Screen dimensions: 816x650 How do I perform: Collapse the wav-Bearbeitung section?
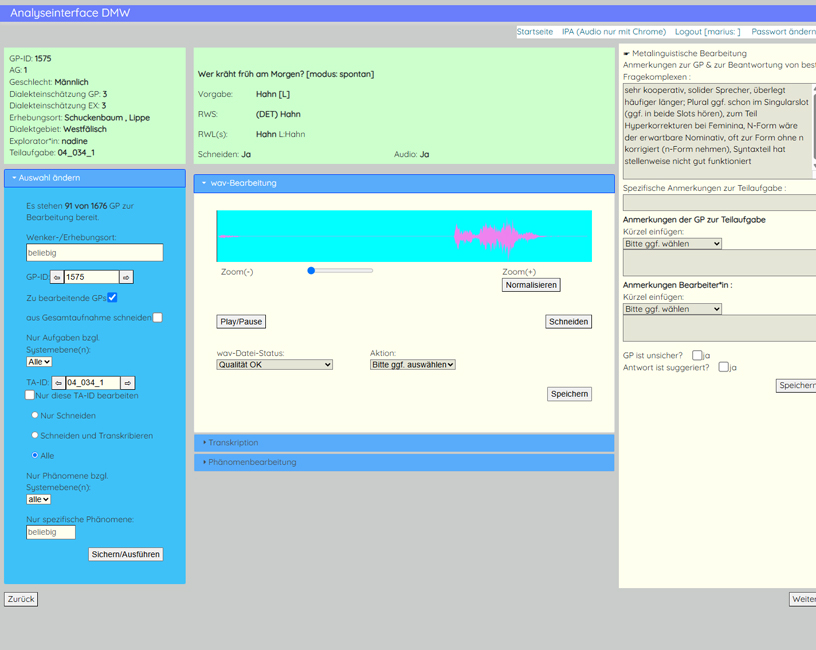[403, 184]
